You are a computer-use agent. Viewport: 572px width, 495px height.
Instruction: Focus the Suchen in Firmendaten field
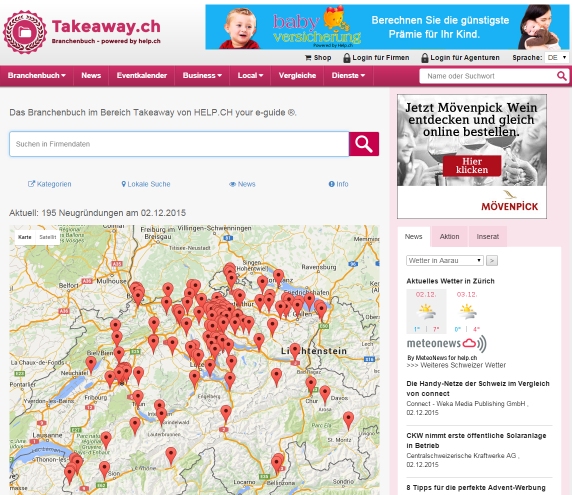coord(179,144)
